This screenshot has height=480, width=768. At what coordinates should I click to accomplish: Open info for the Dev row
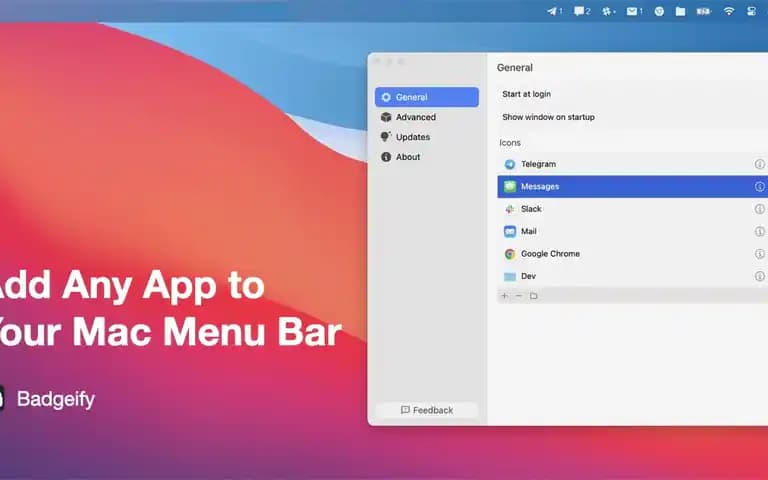[759, 276]
